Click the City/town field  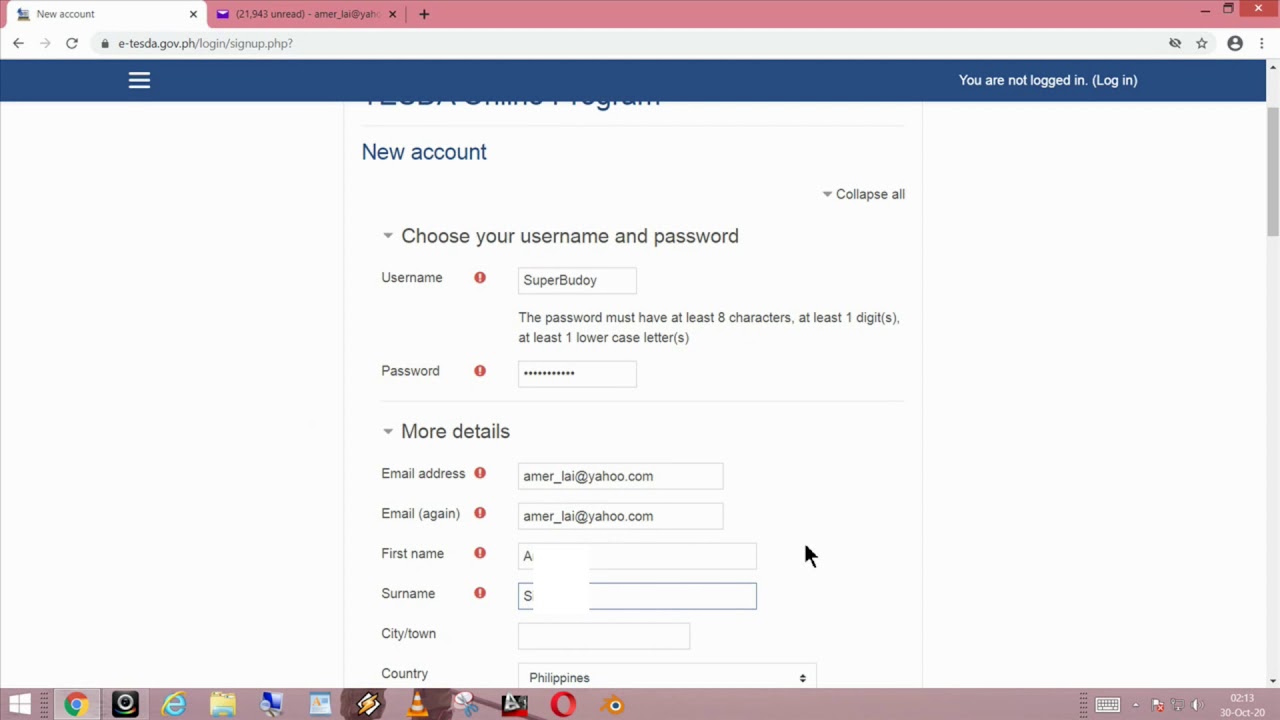point(604,636)
